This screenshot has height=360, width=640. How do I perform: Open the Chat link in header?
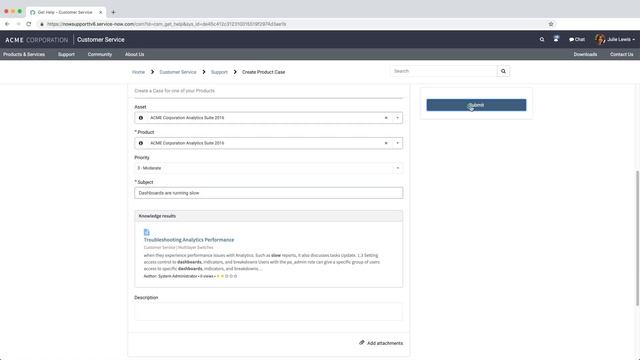[577, 40]
